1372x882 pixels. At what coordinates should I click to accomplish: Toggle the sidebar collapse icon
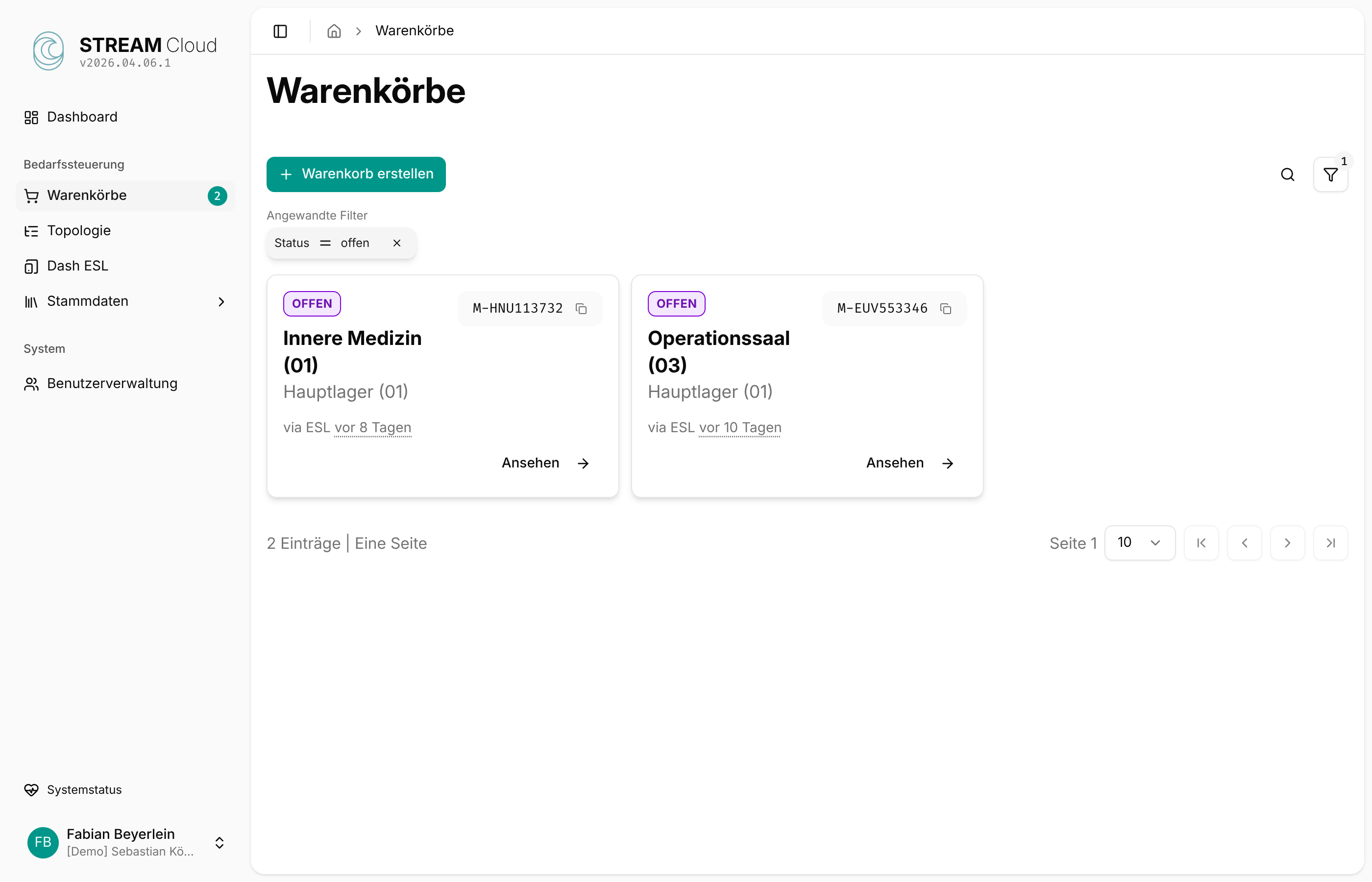[x=280, y=31]
